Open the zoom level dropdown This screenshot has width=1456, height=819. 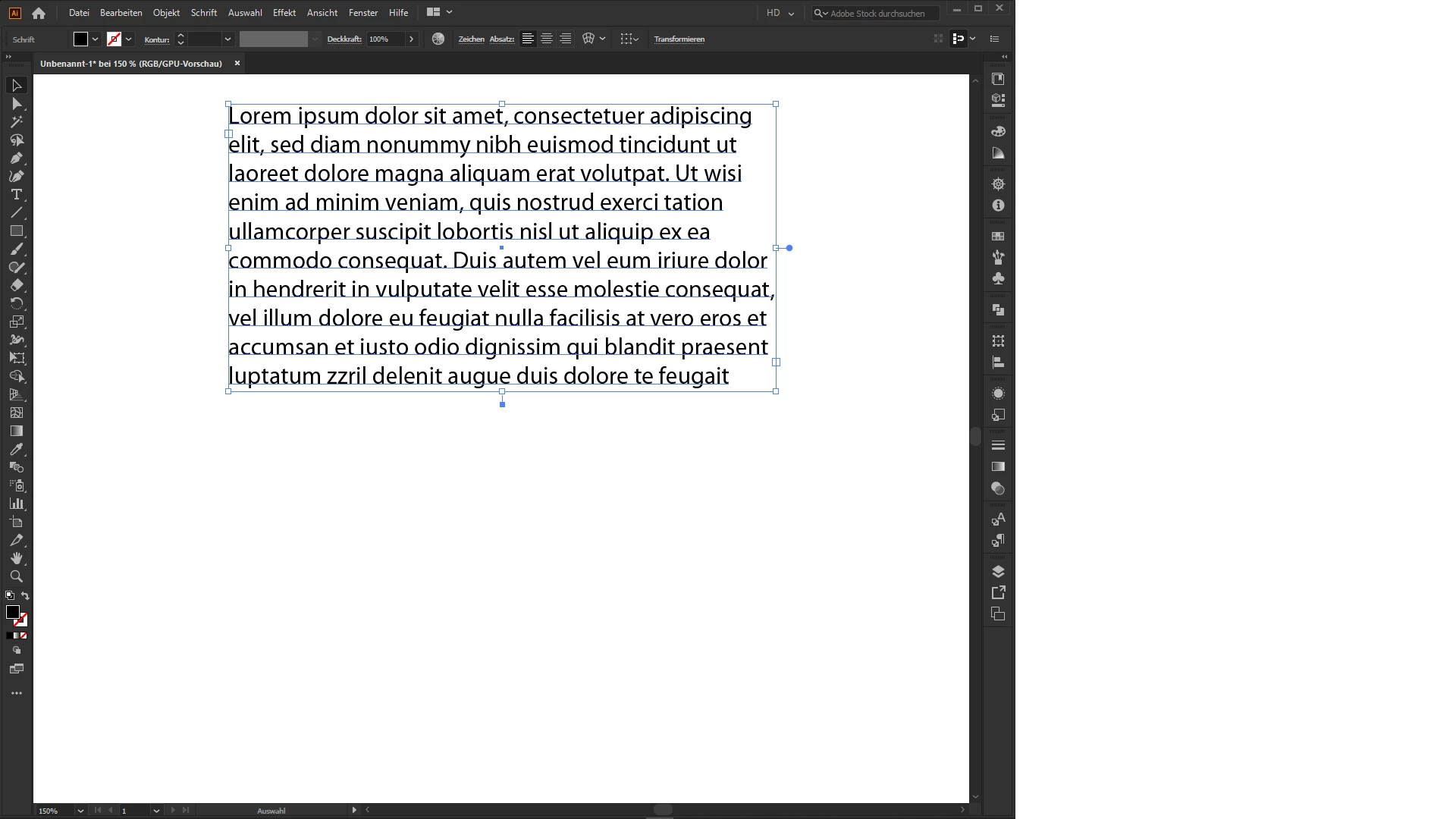coord(80,811)
